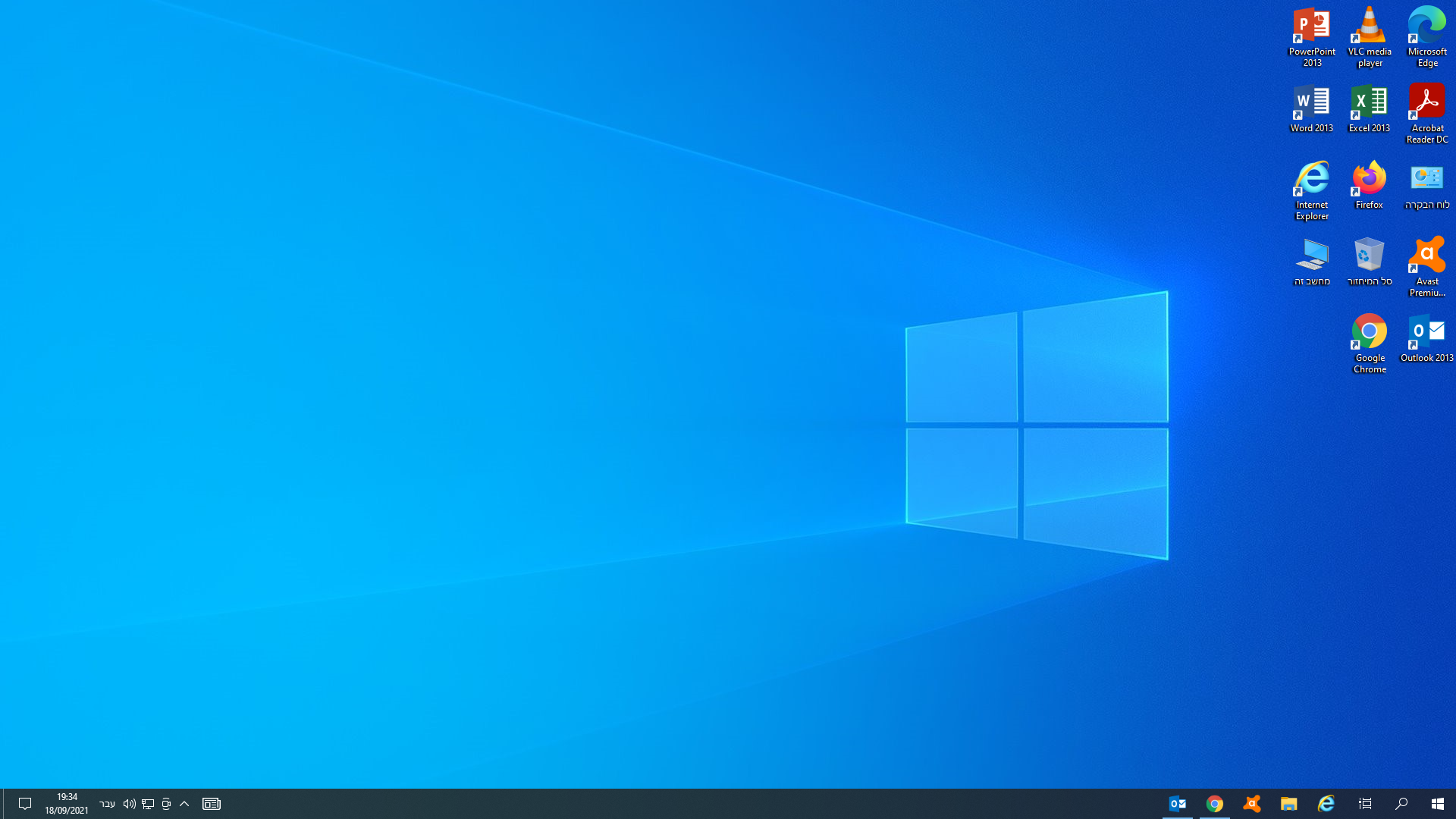
Task: Select the Internet Explorer desktop icon
Action: pyautogui.click(x=1312, y=179)
